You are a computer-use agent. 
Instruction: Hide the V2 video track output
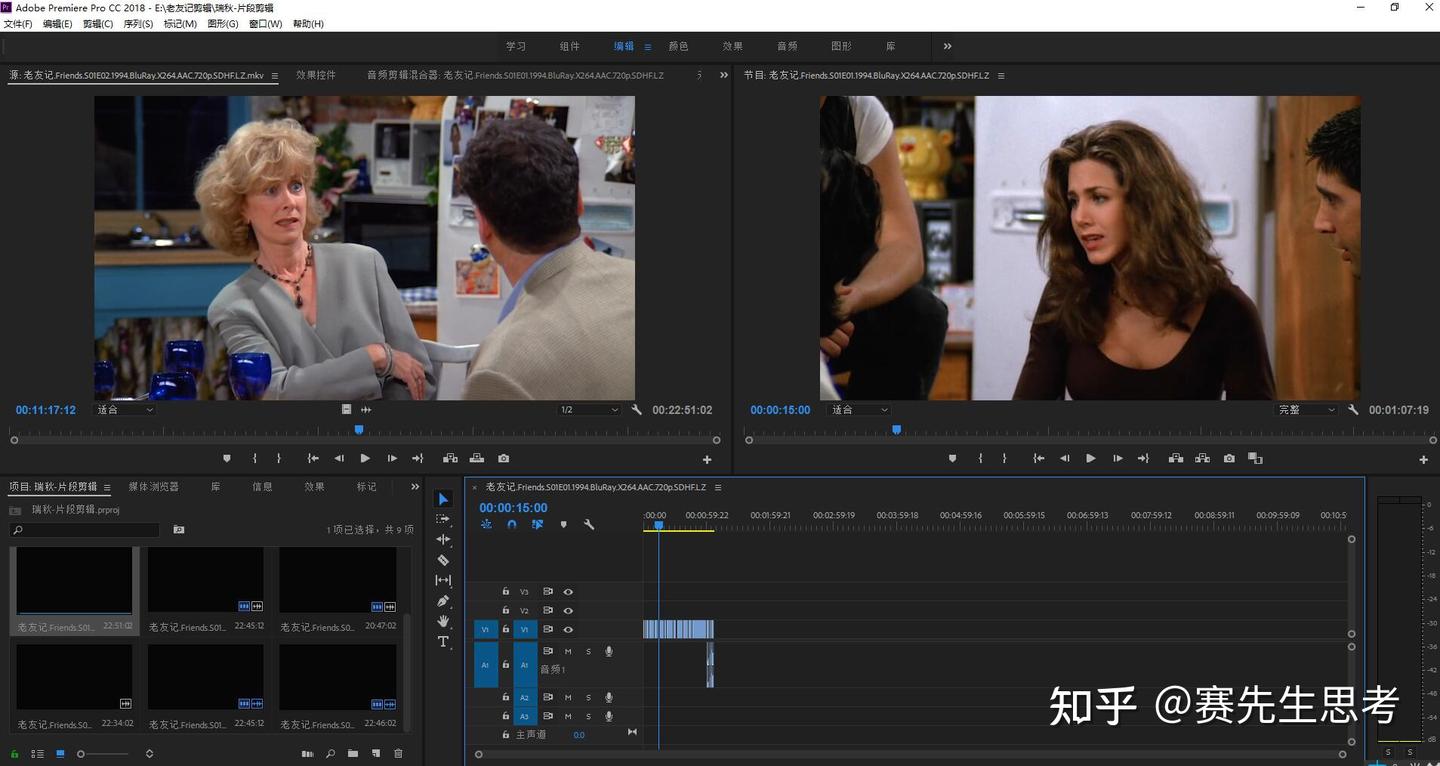coord(568,610)
